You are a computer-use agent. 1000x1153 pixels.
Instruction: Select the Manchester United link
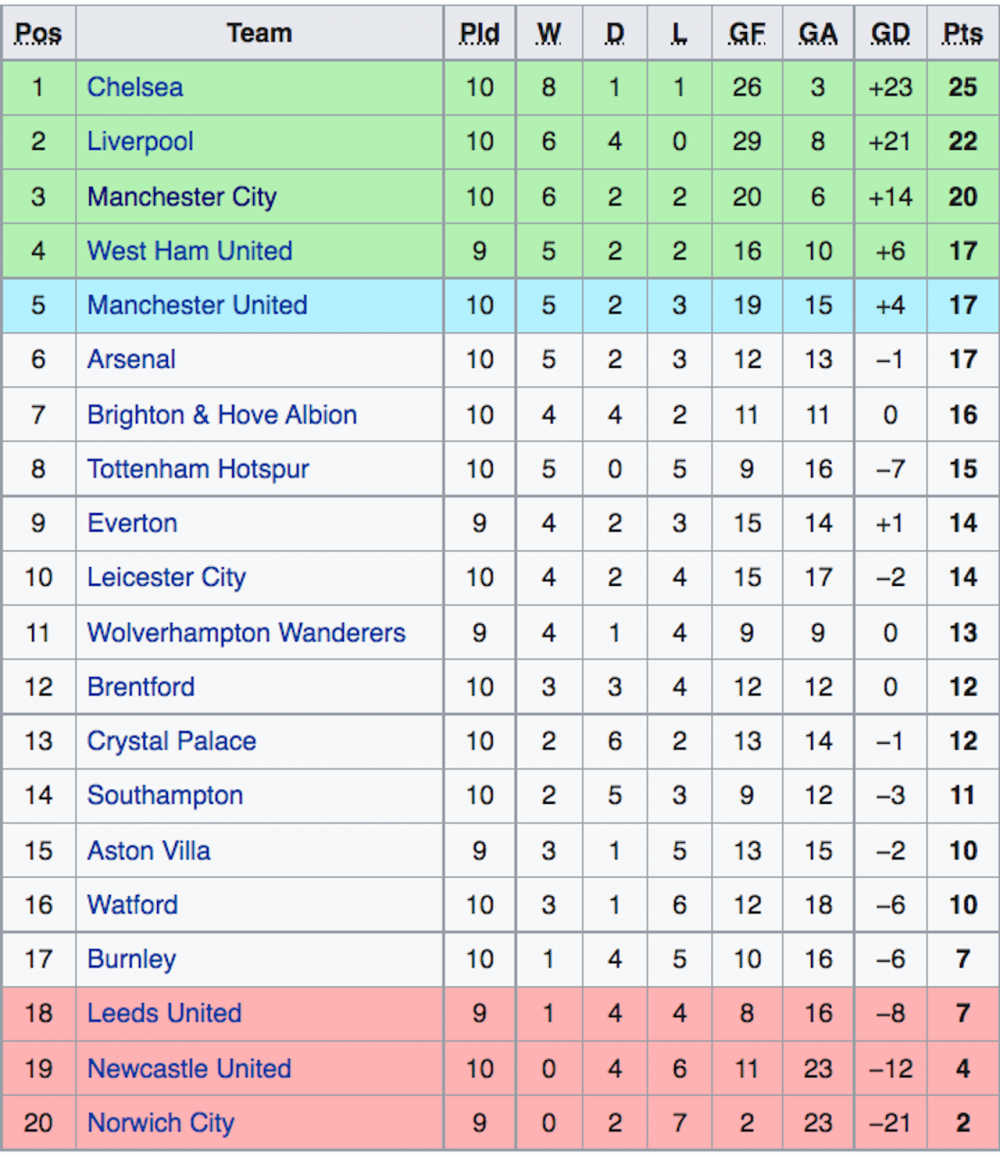[x=197, y=305]
